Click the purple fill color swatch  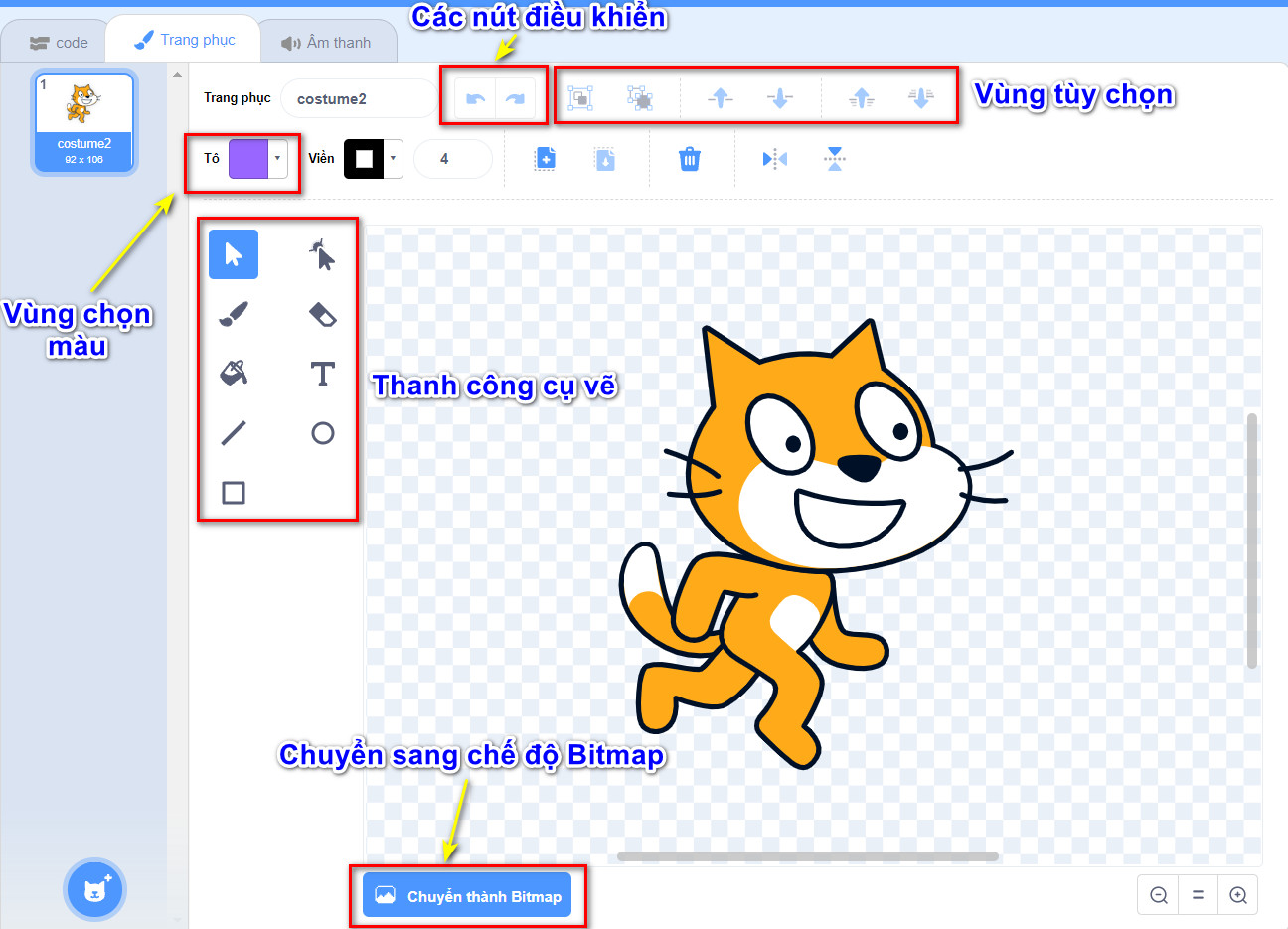248,158
